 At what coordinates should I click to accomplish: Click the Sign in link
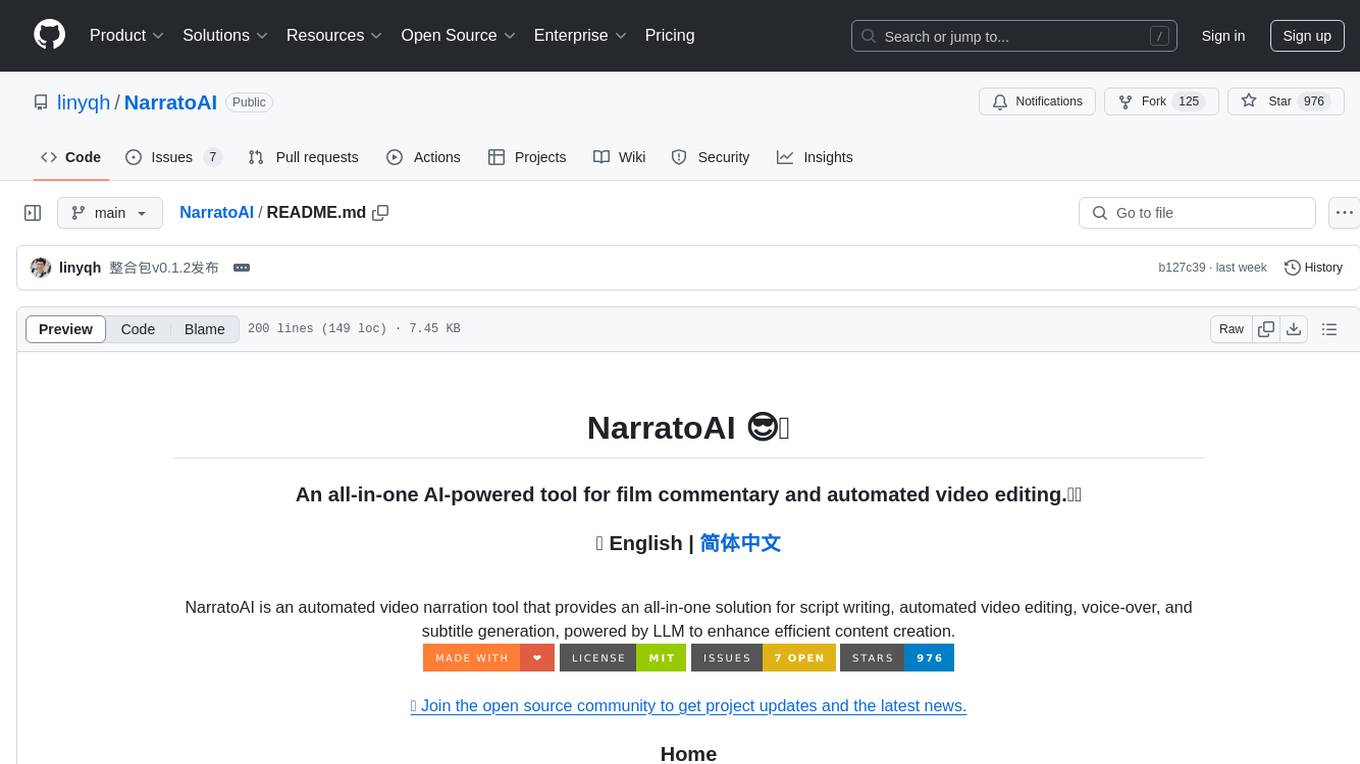point(1223,36)
